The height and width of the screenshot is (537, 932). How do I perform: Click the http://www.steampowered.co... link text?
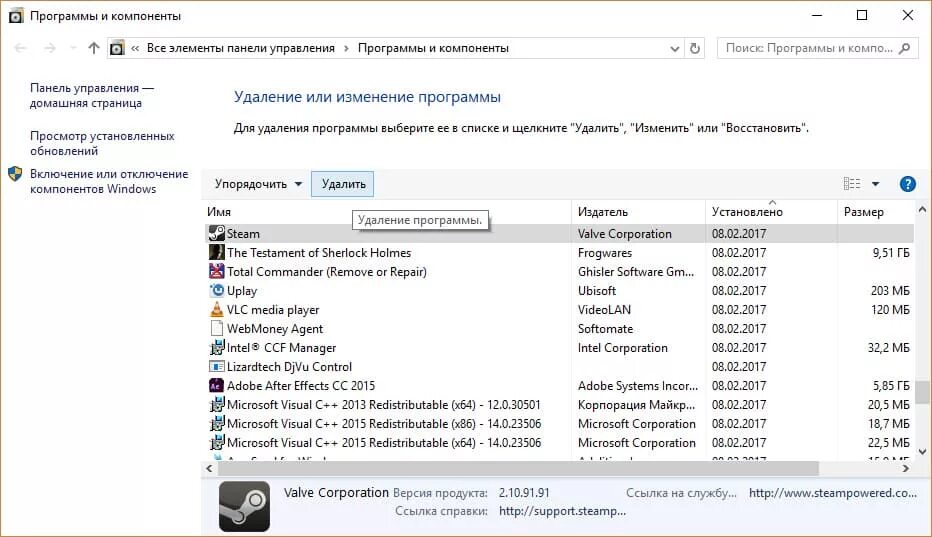(833, 493)
